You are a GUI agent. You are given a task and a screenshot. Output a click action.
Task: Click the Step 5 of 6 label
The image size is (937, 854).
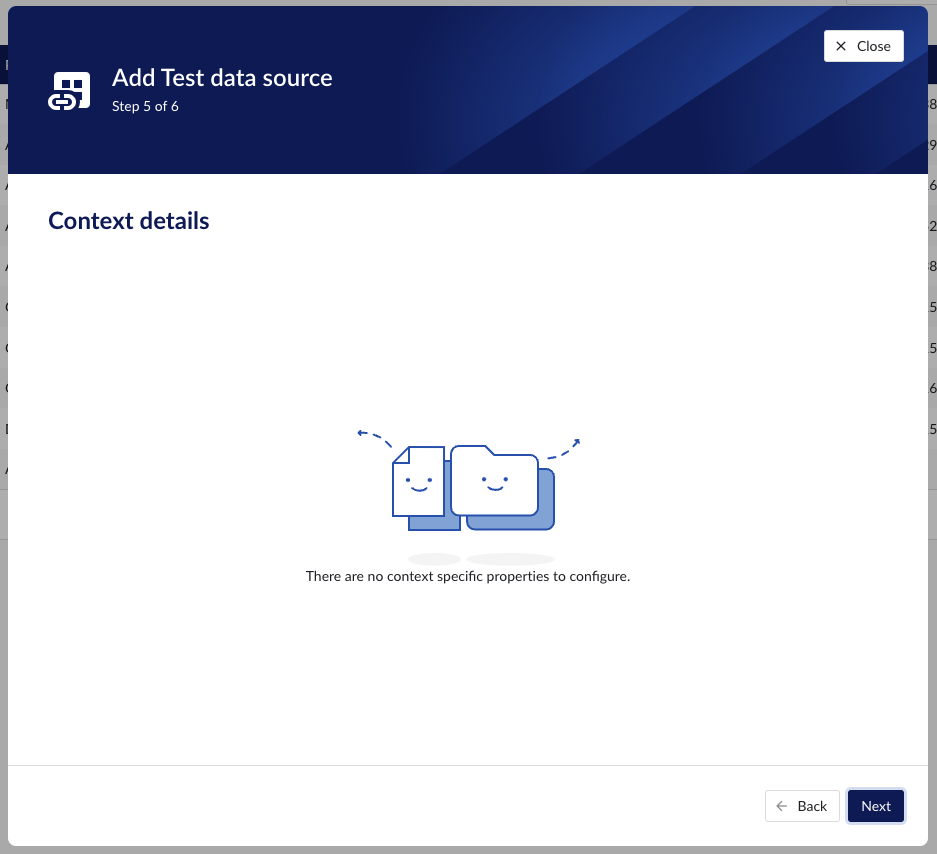(145, 105)
